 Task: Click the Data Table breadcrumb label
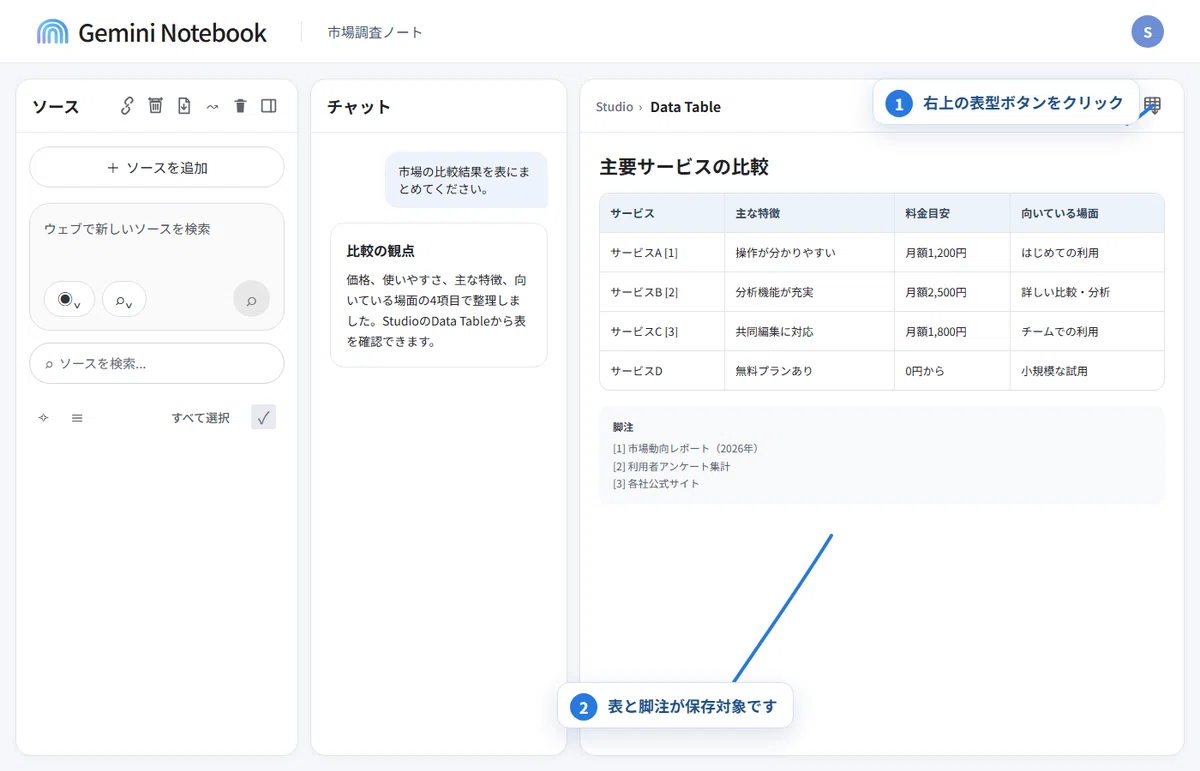pyautogui.click(x=685, y=107)
